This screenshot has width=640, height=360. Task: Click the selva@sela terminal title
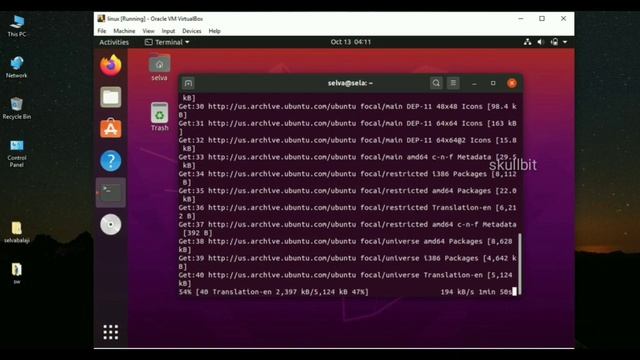coord(350,83)
